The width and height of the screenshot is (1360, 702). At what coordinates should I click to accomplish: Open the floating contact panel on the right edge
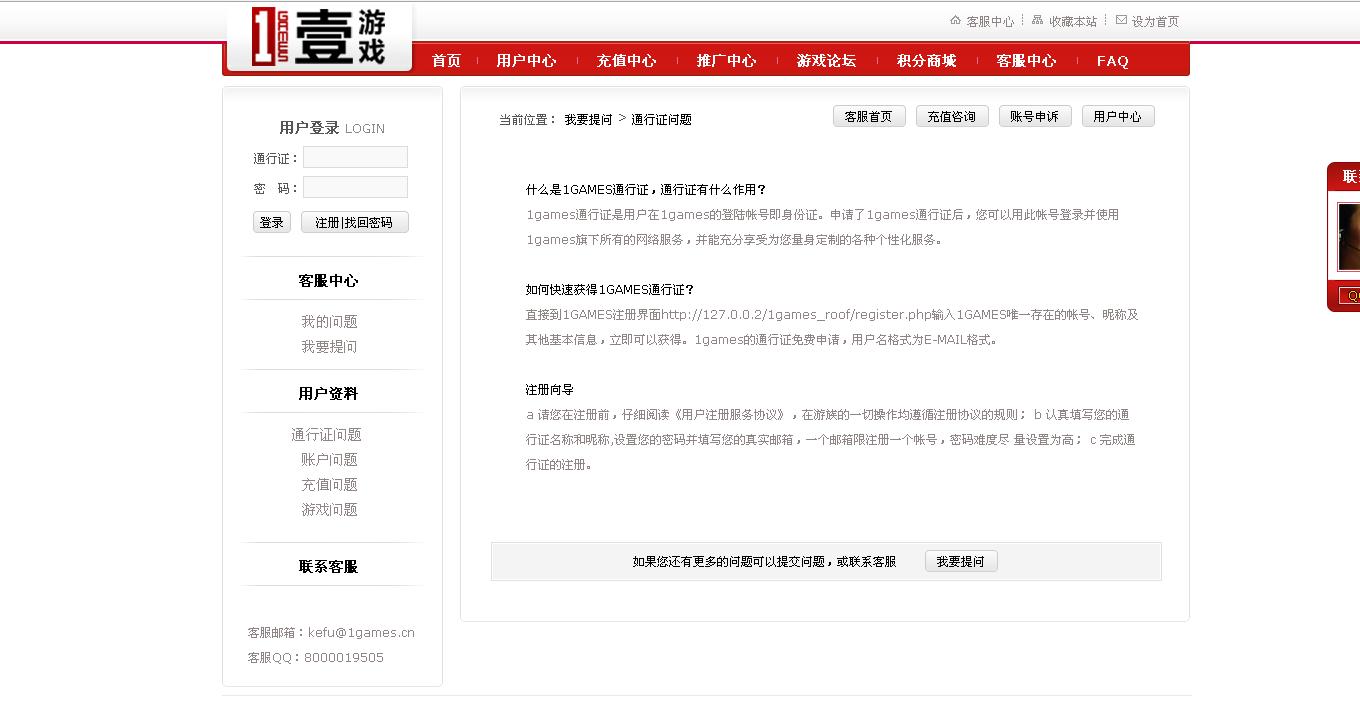(x=1347, y=175)
